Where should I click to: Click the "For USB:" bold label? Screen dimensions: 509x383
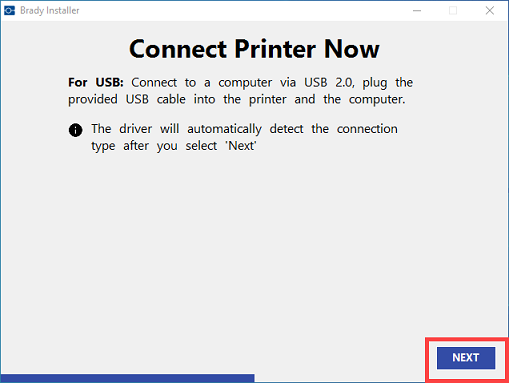96,82
